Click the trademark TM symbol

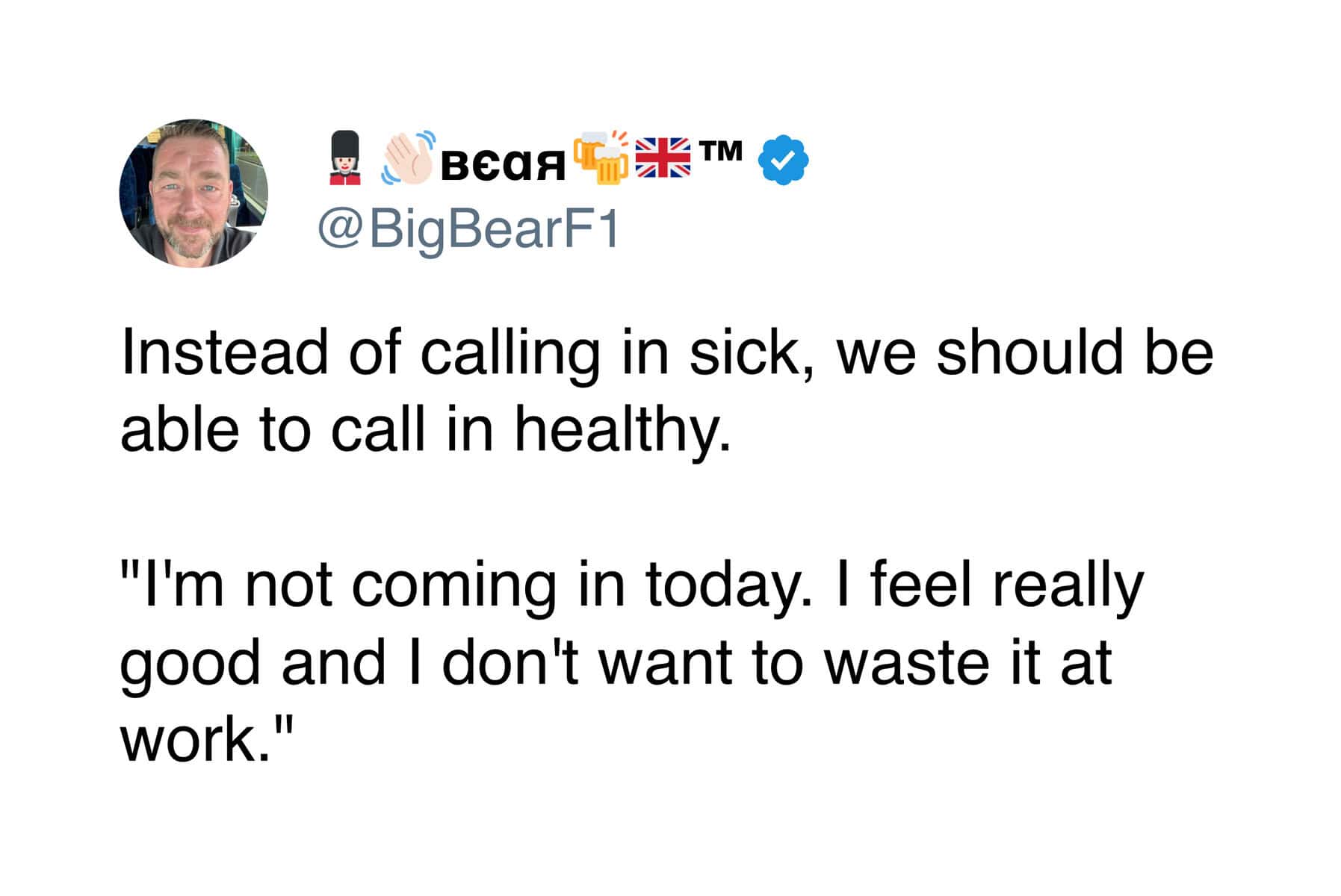coord(722,151)
